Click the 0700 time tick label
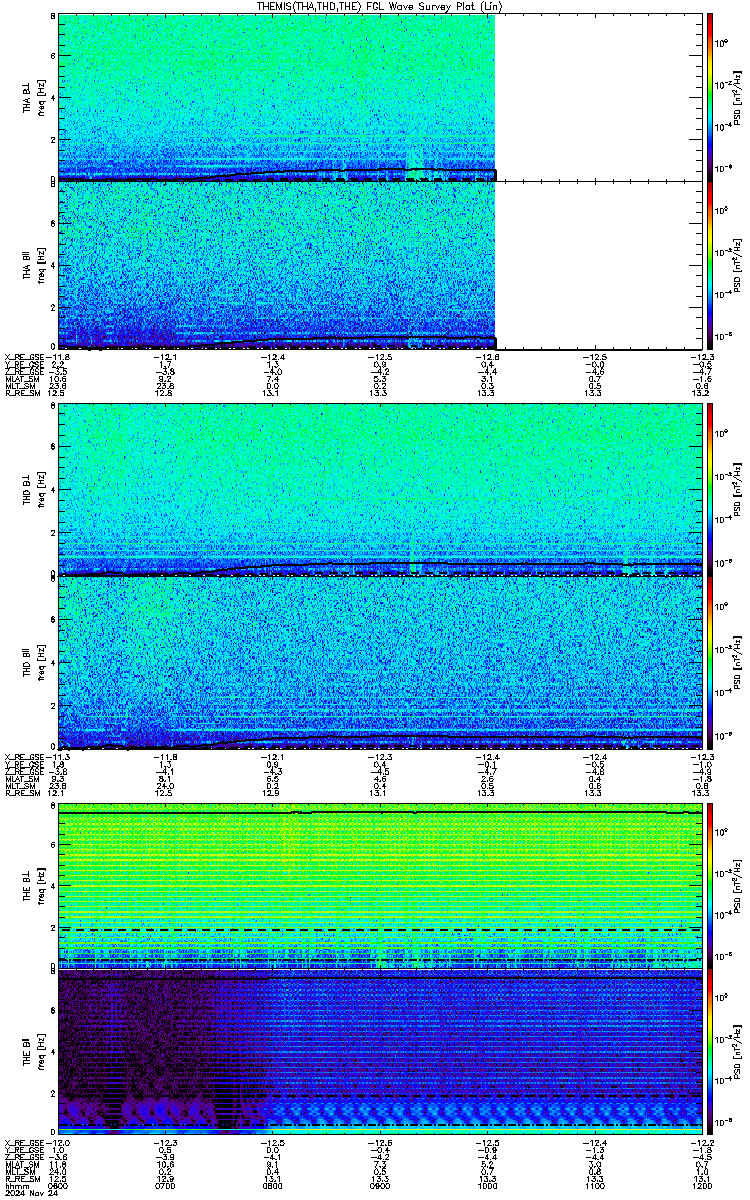This screenshot has height=1200, width=750. point(165,1185)
